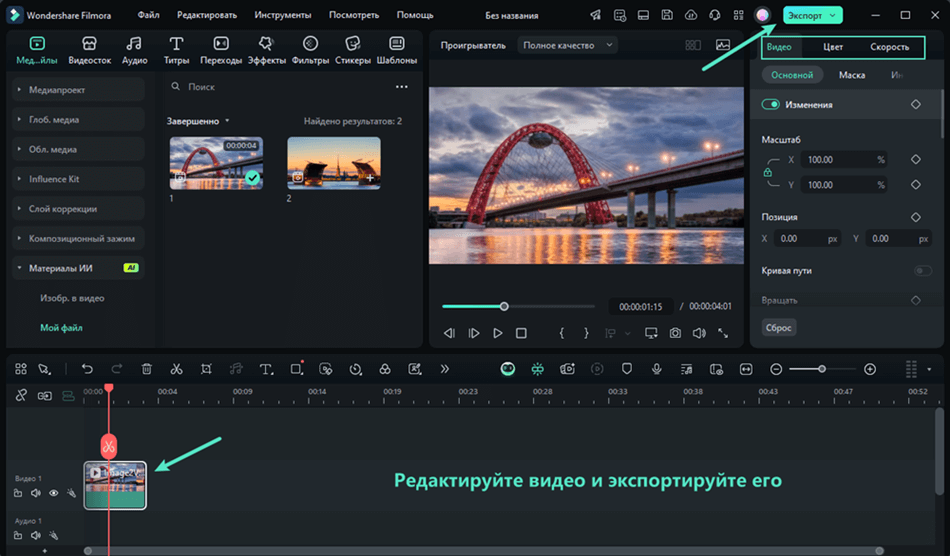
Task: Open the Редактировать menu
Action: (x=207, y=15)
